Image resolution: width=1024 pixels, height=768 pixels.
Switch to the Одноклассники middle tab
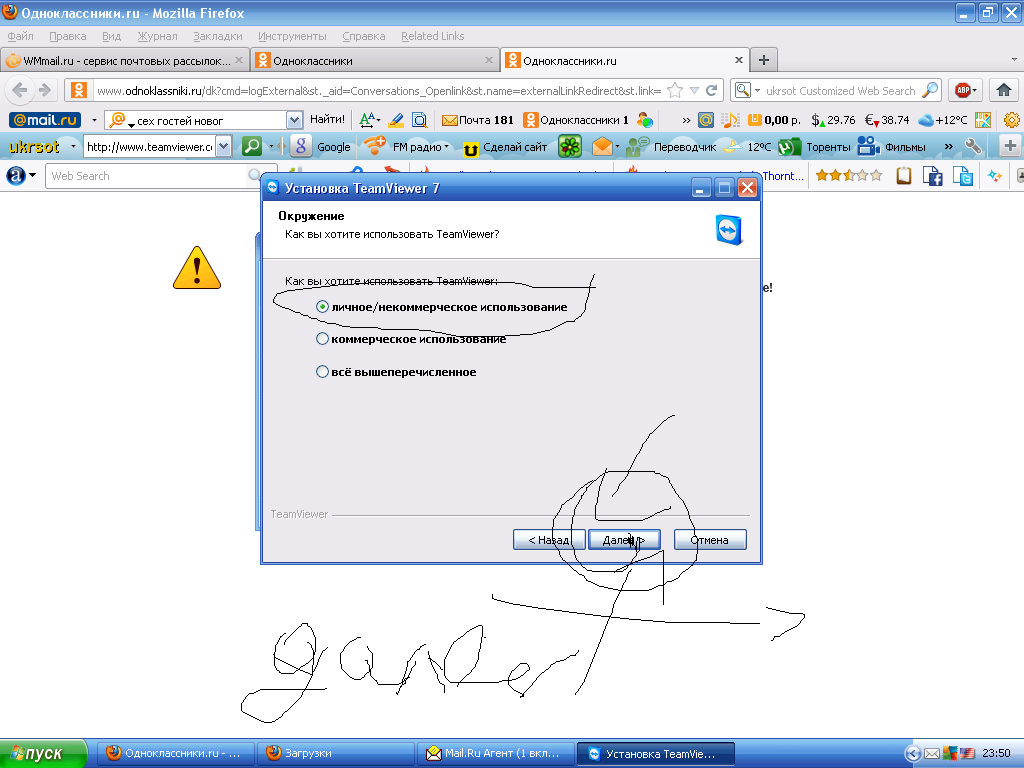(374, 61)
